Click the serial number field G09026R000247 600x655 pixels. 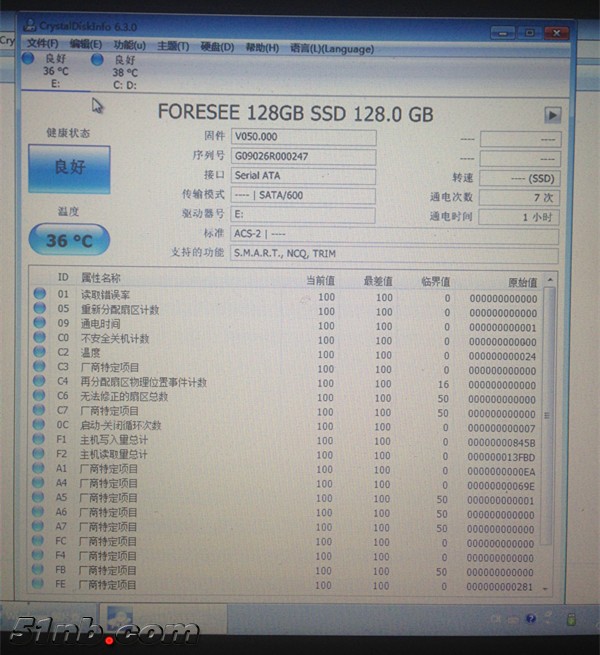(x=303, y=157)
